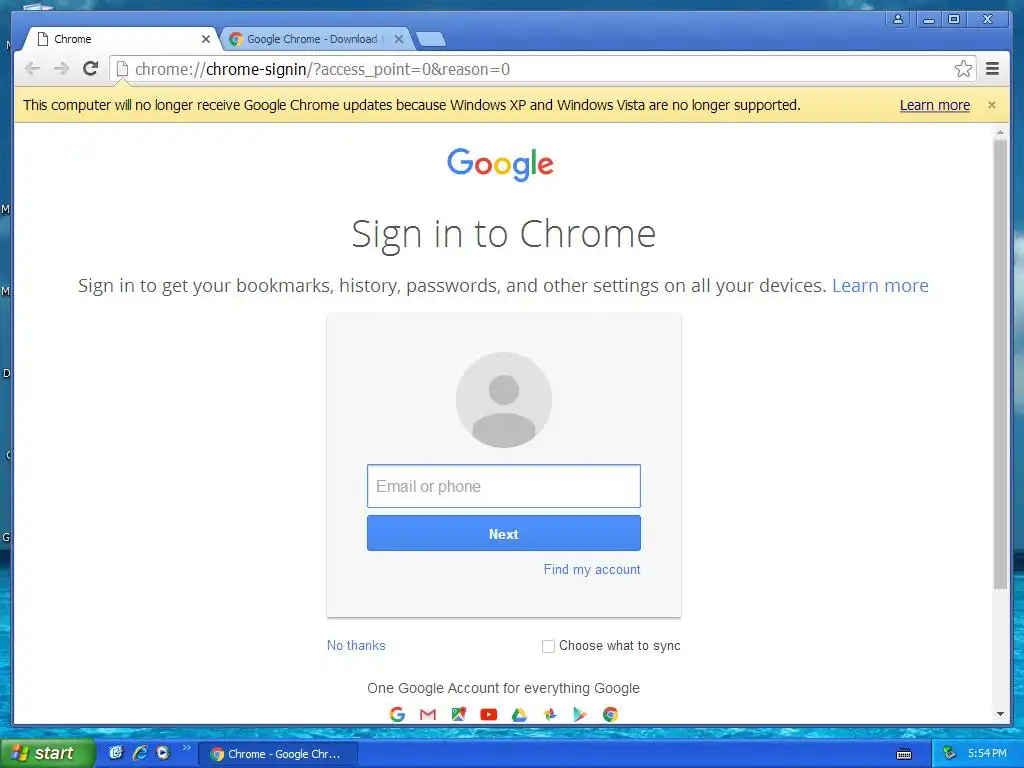Click the Google Play icon
The image size is (1024, 768).
point(580,714)
